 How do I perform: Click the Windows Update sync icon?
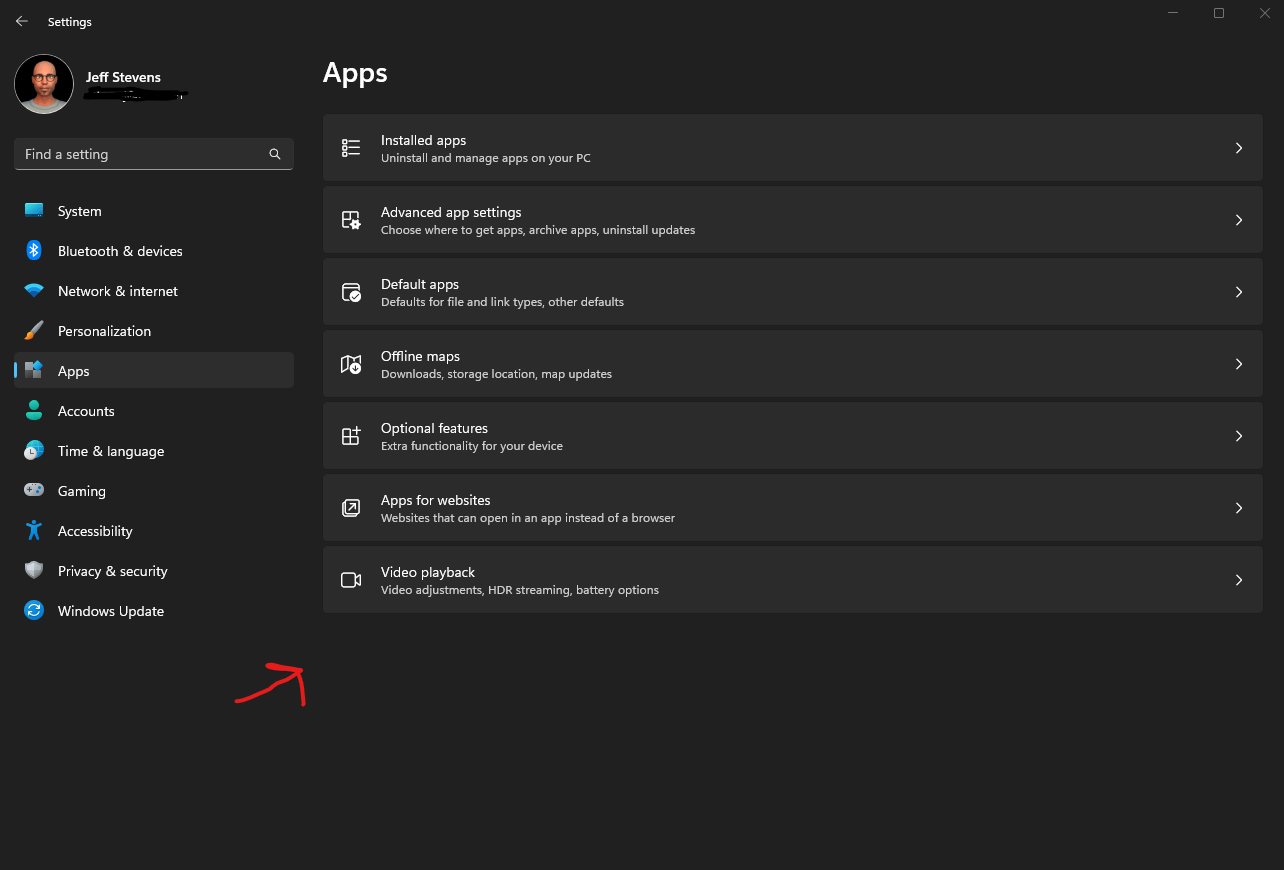34,610
